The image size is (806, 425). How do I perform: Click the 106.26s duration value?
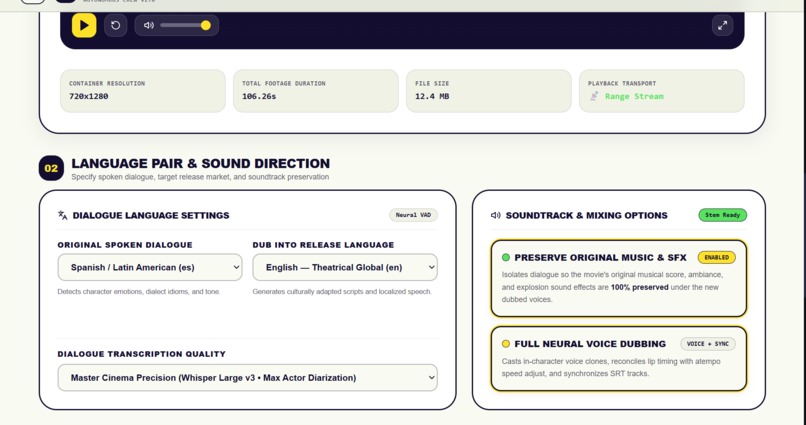(x=259, y=96)
